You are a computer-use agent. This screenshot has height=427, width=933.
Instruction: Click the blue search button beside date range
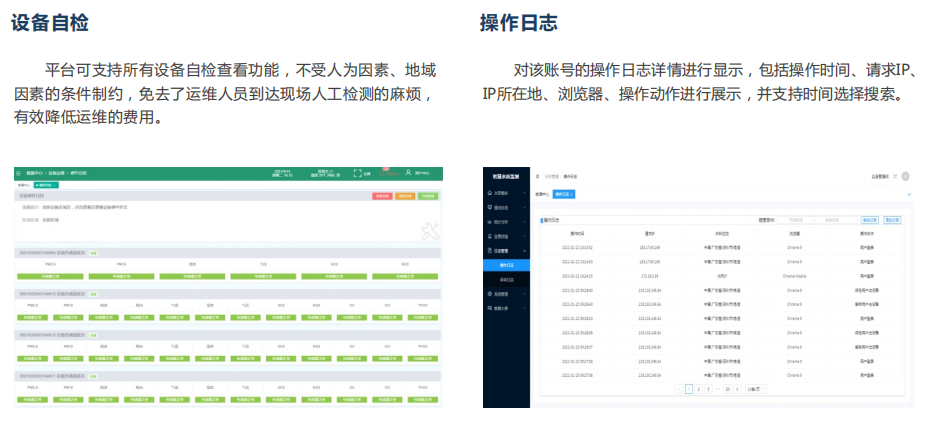click(869, 218)
